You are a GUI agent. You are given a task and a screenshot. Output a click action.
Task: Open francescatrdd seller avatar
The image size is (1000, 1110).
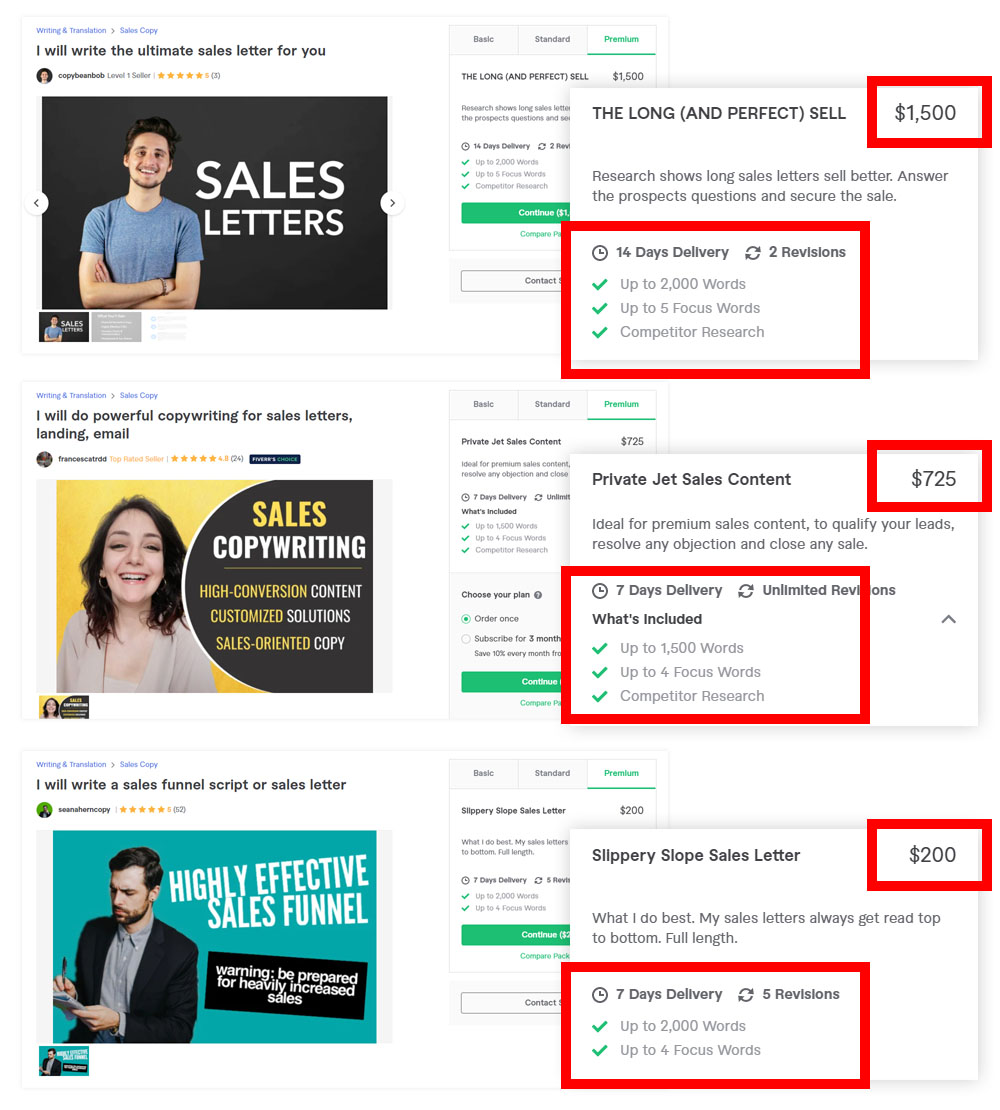coord(45,459)
